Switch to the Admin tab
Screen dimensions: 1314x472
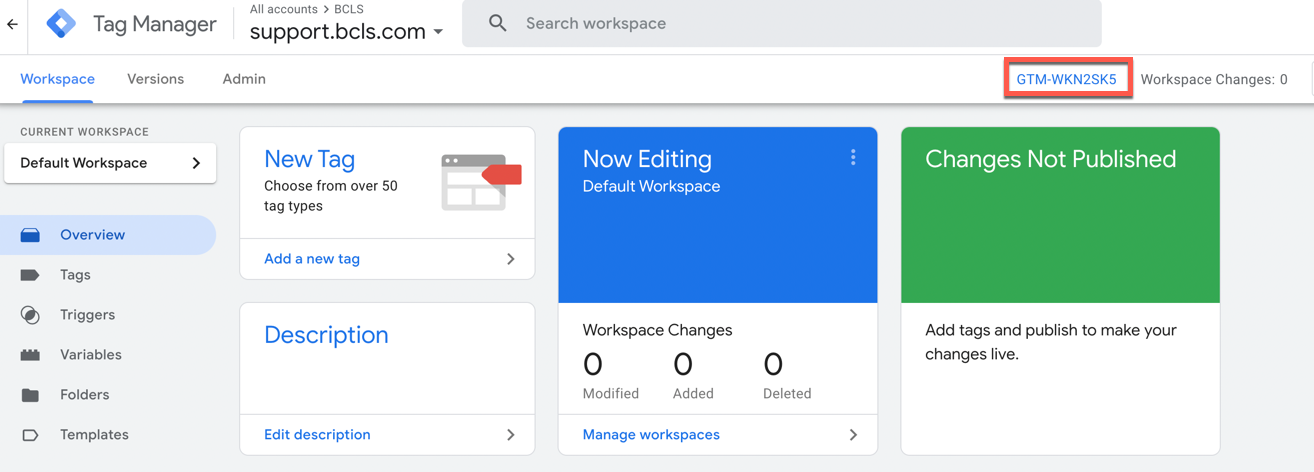pos(244,79)
